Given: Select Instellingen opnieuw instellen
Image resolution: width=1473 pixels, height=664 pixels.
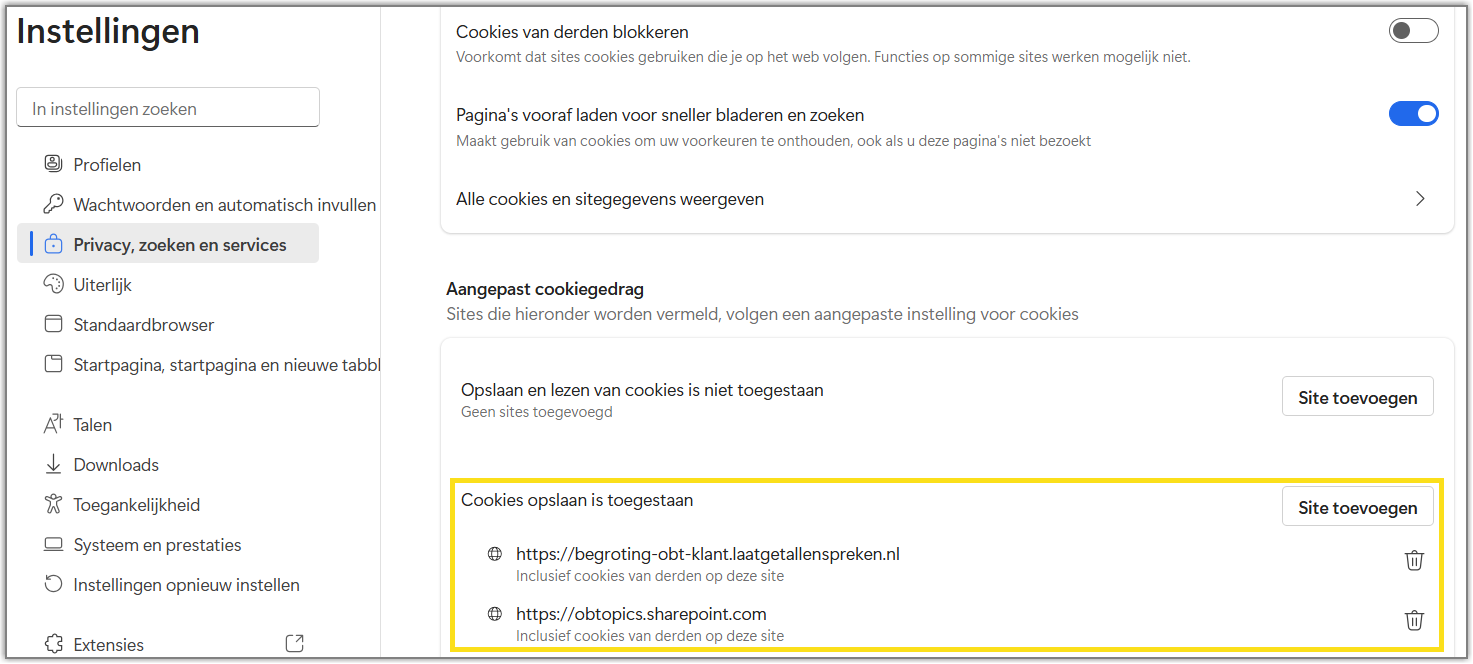Looking at the screenshot, I should [186, 585].
